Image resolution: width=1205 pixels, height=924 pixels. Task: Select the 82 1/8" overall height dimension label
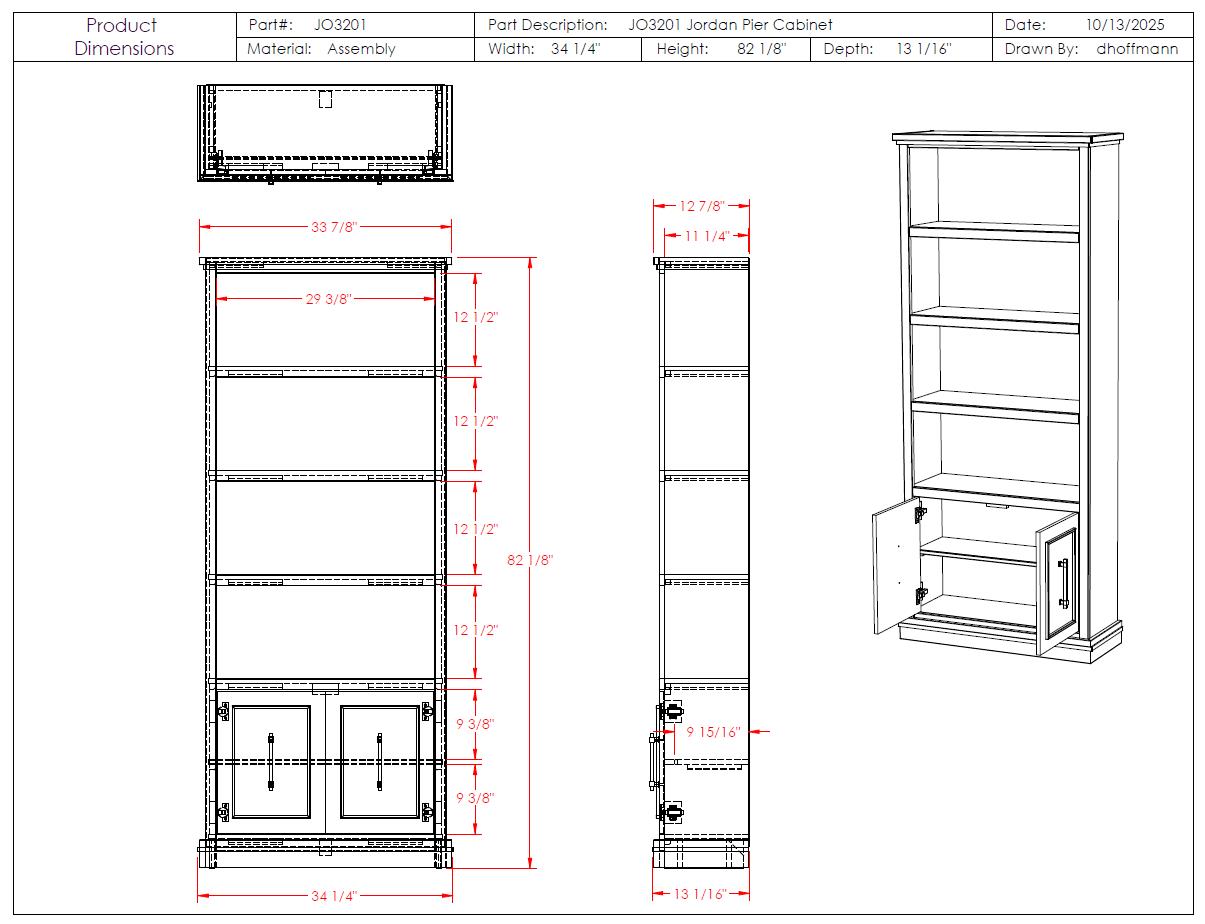click(x=530, y=561)
